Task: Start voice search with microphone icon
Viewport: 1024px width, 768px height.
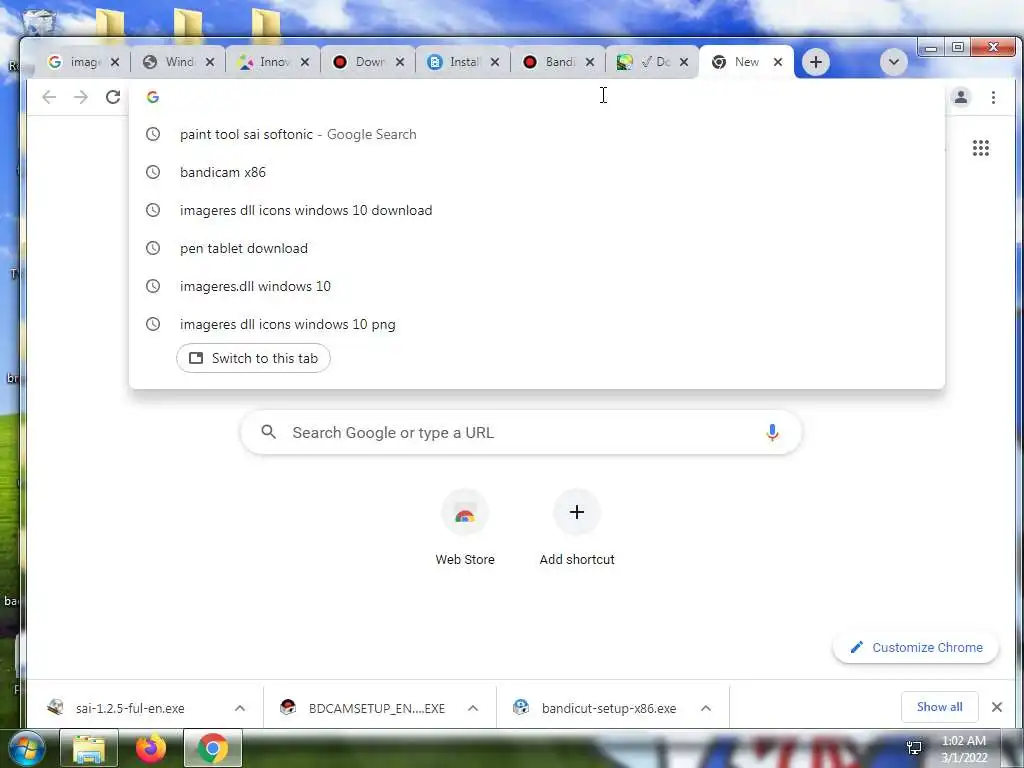Action: click(x=772, y=432)
